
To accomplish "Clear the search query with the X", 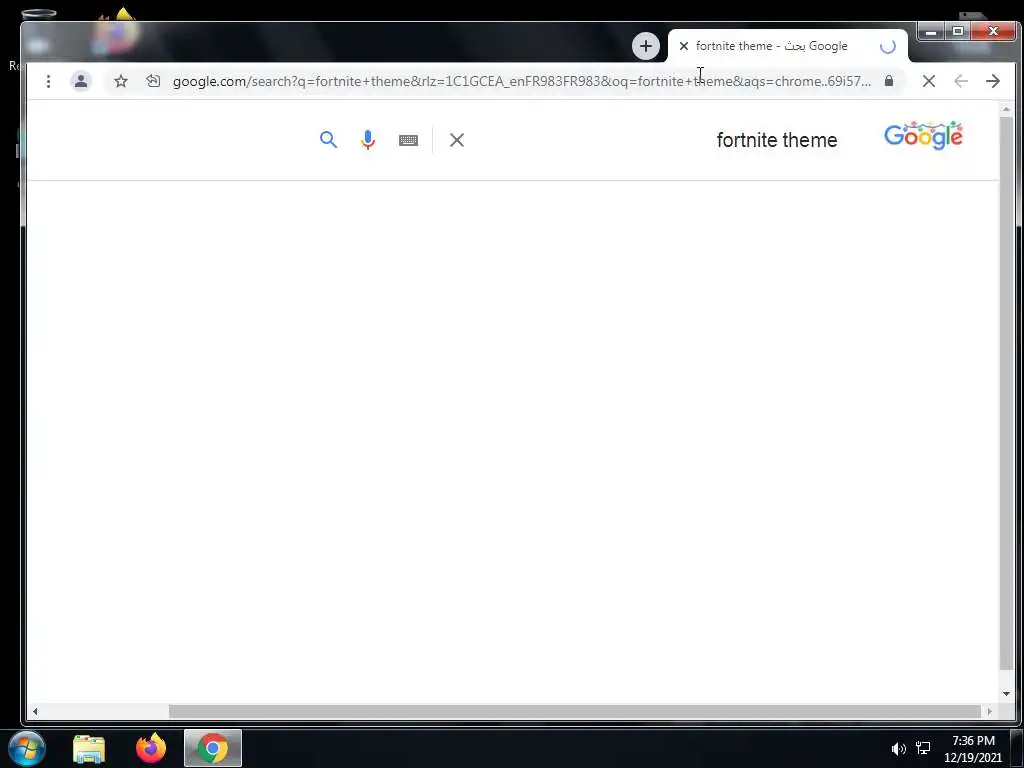I will pos(457,140).
